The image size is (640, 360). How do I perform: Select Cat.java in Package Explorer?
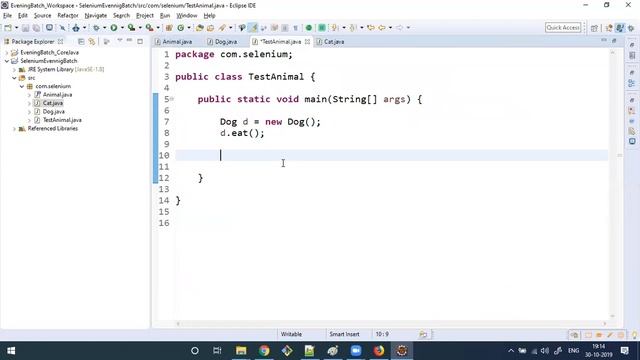click(x=53, y=103)
